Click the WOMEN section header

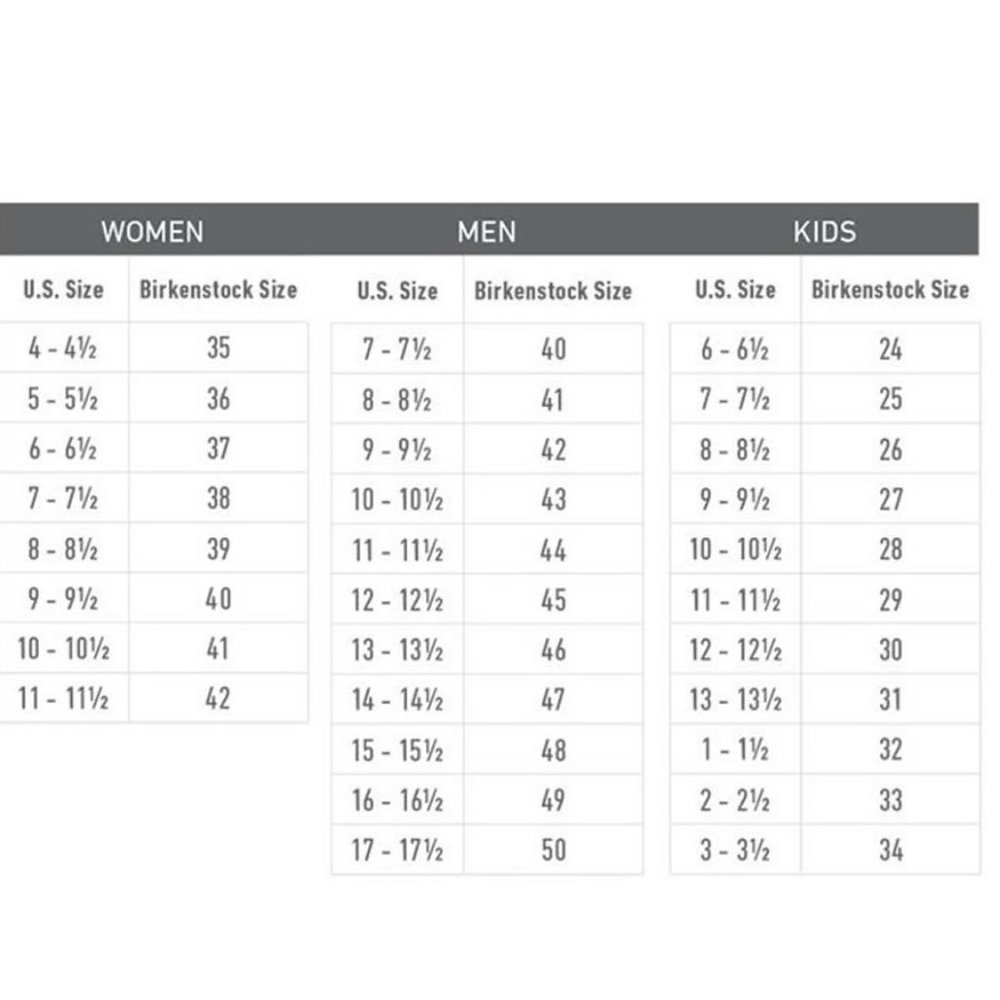click(x=152, y=232)
